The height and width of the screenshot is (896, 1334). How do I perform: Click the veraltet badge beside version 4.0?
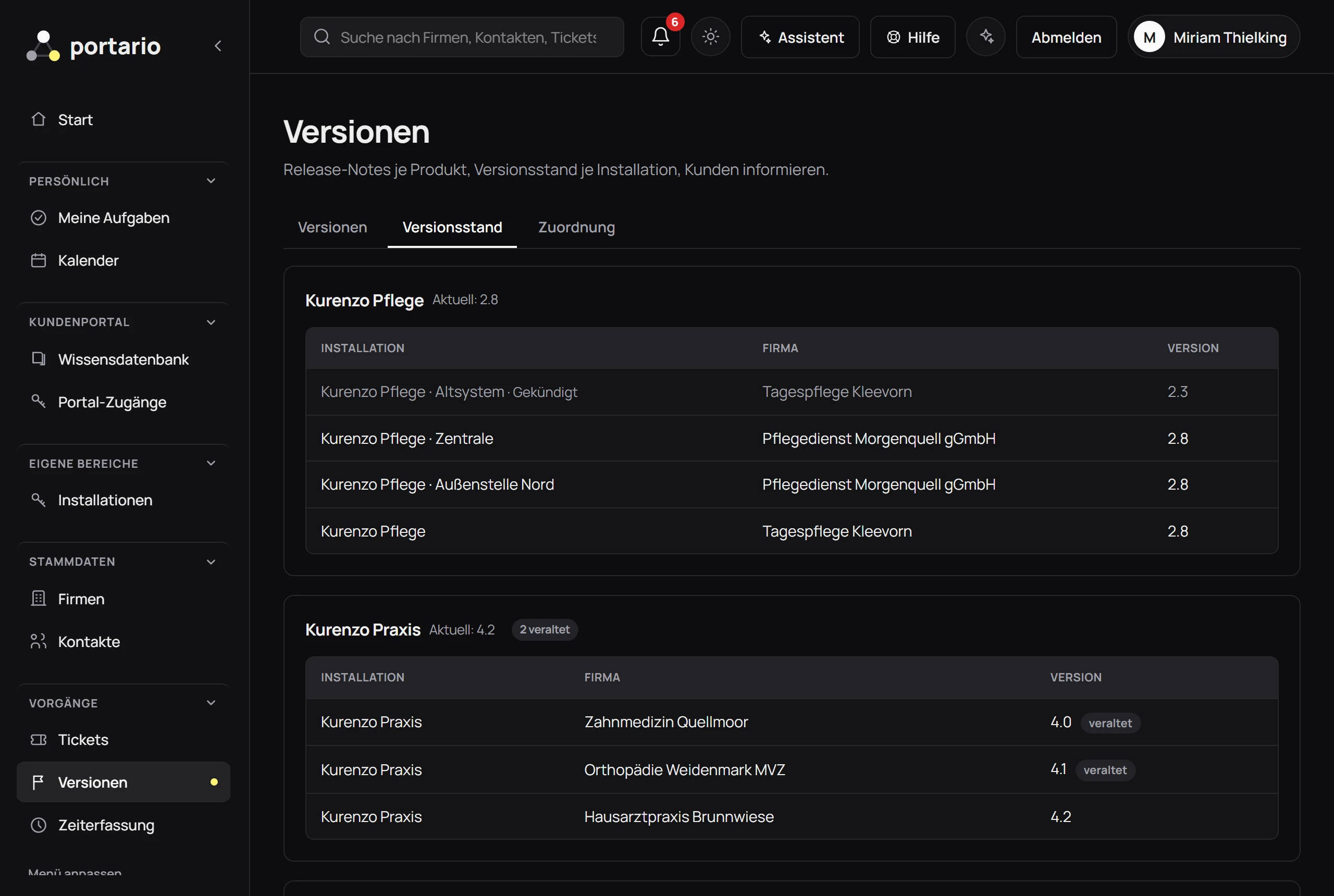point(1110,723)
